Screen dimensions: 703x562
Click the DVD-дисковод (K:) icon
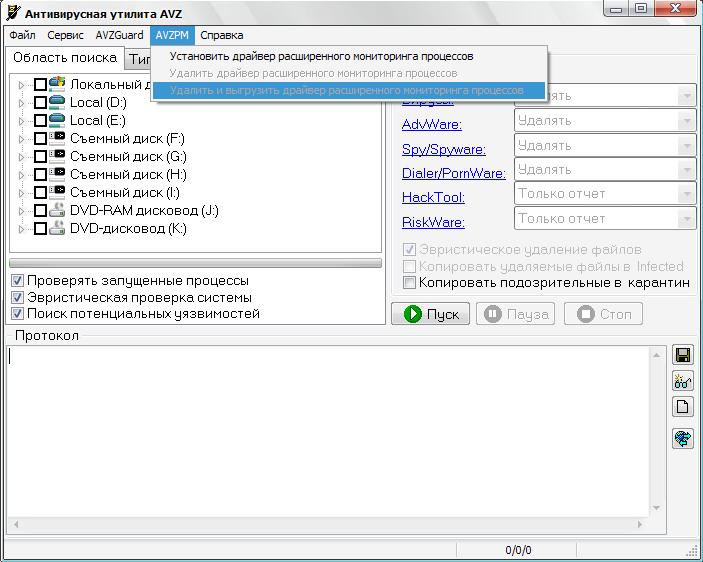[x=57, y=228]
